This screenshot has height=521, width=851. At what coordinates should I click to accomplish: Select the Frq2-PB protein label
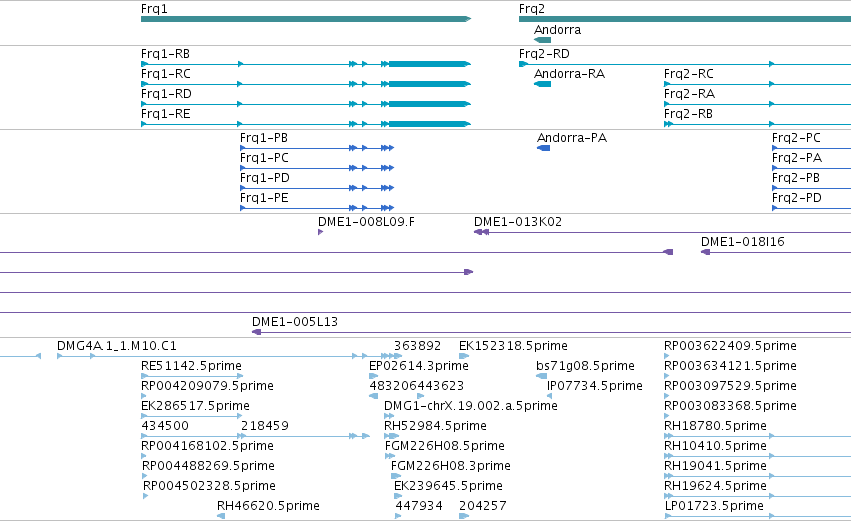(x=796, y=178)
